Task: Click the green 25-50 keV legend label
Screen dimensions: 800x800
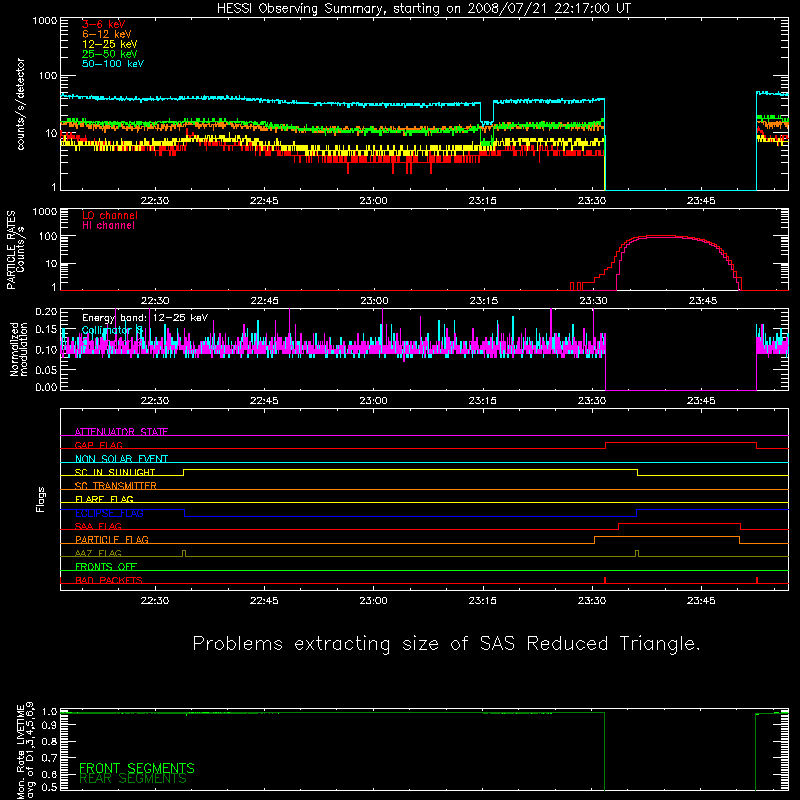Action: (109, 54)
